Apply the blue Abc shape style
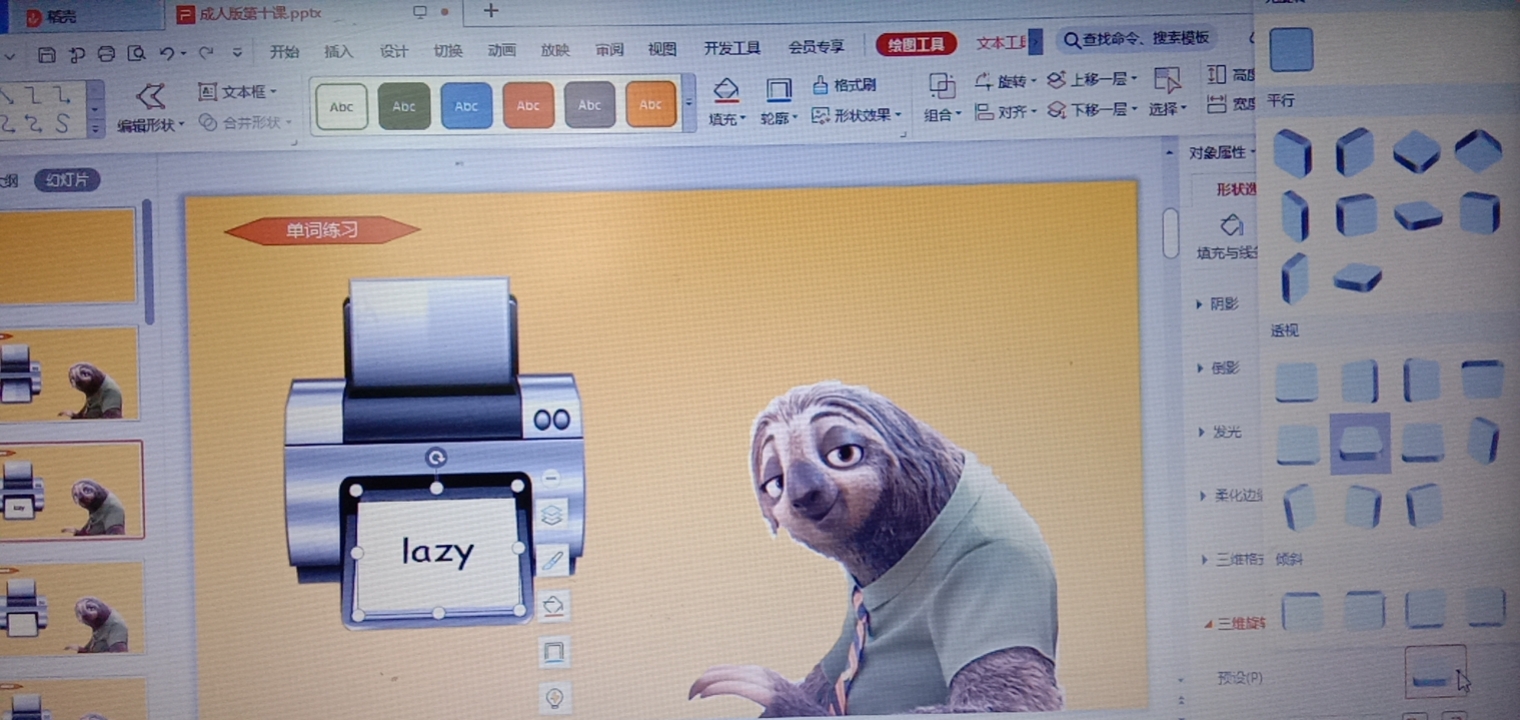The width and height of the screenshot is (1520, 720). pyautogui.click(x=466, y=106)
